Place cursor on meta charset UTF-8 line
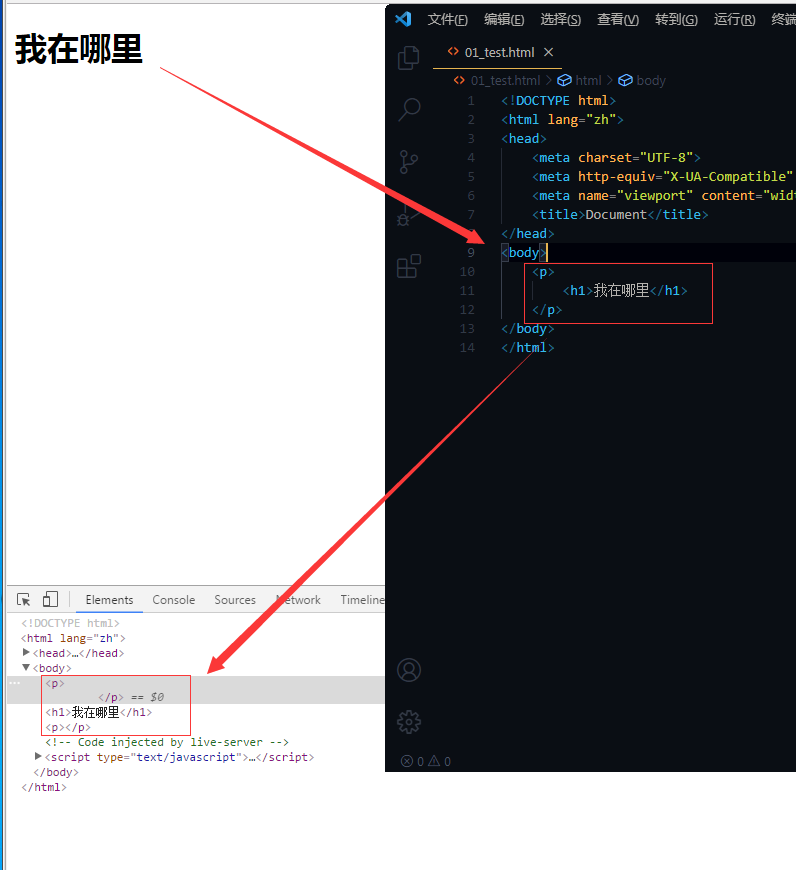 (616, 158)
